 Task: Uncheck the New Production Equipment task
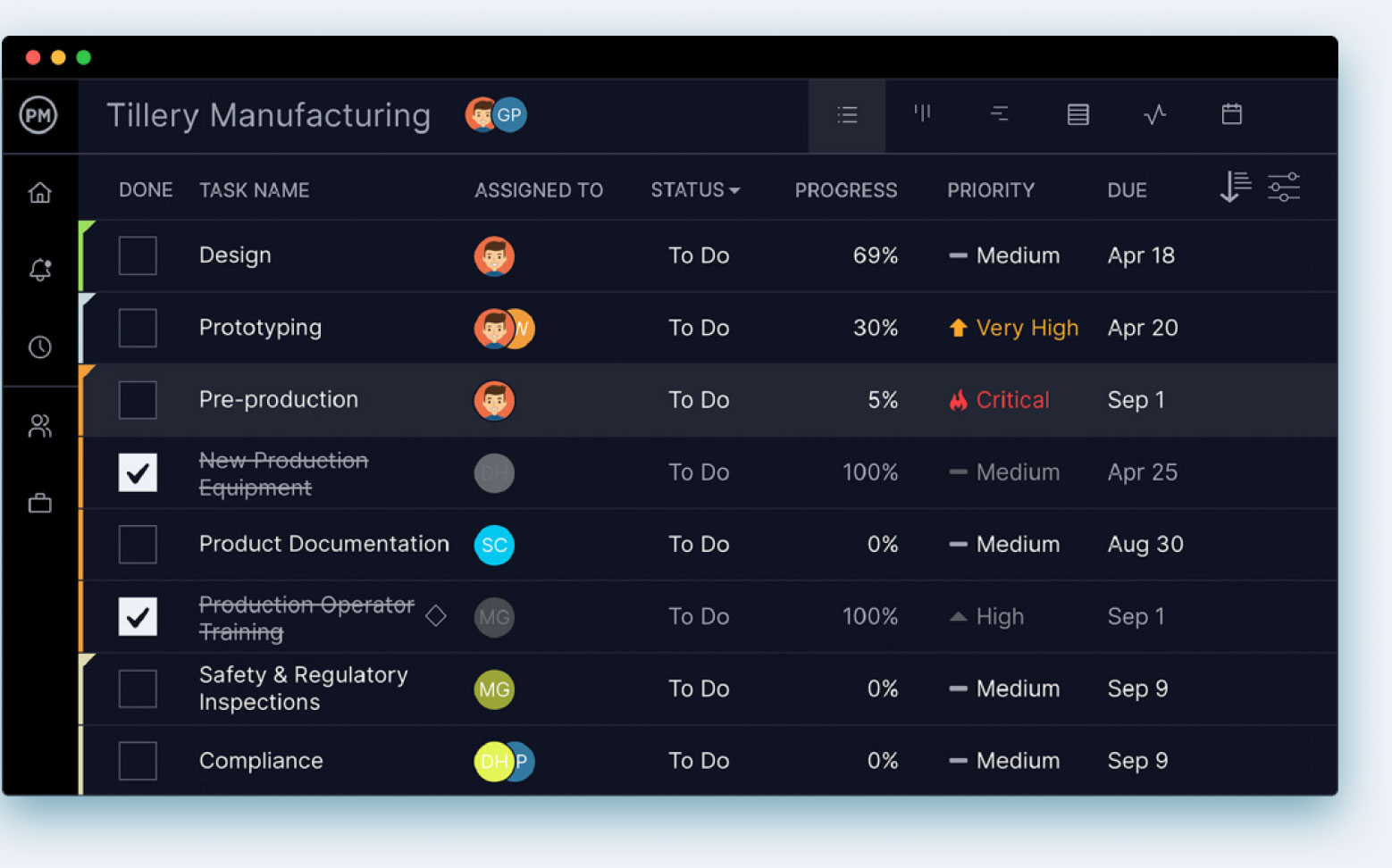tap(138, 473)
